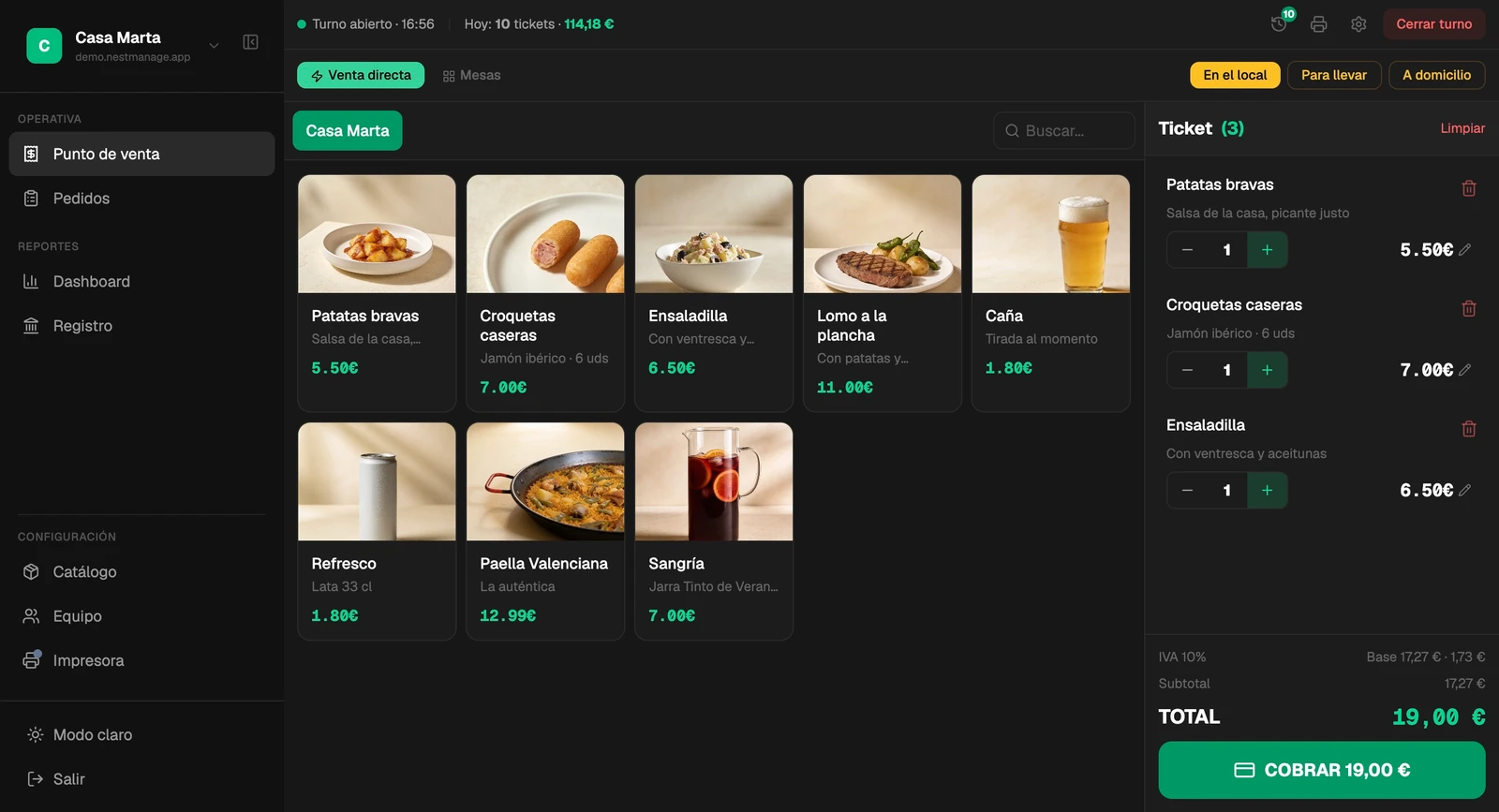Delete Croquetas caseras from ticket with trash icon

click(1468, 308)
